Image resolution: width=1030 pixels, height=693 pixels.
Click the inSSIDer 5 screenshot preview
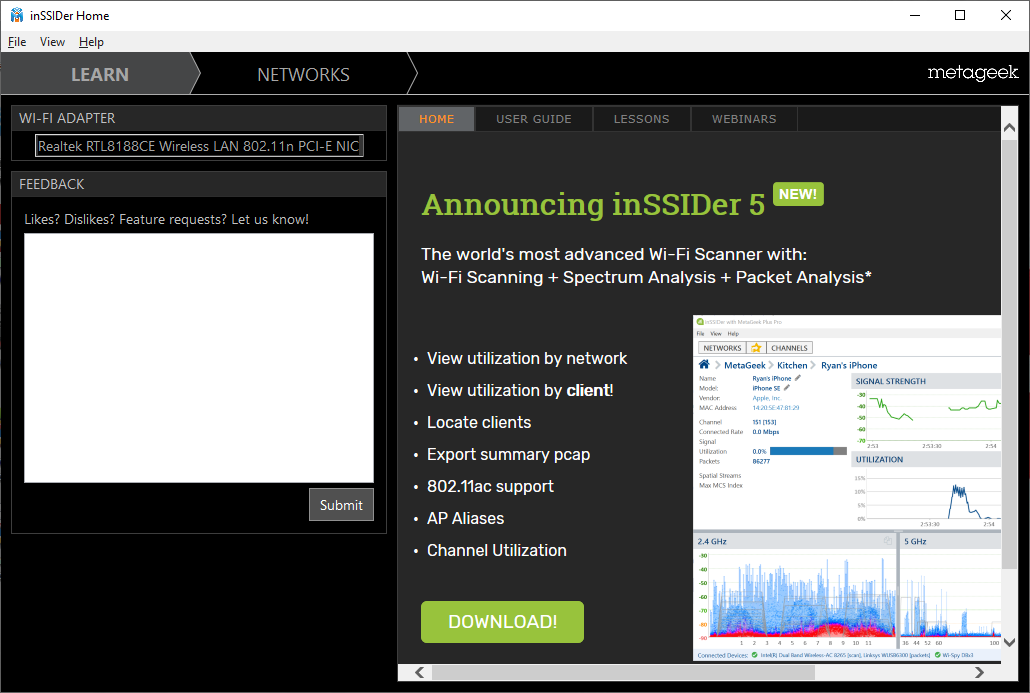[x=846, y=488]
